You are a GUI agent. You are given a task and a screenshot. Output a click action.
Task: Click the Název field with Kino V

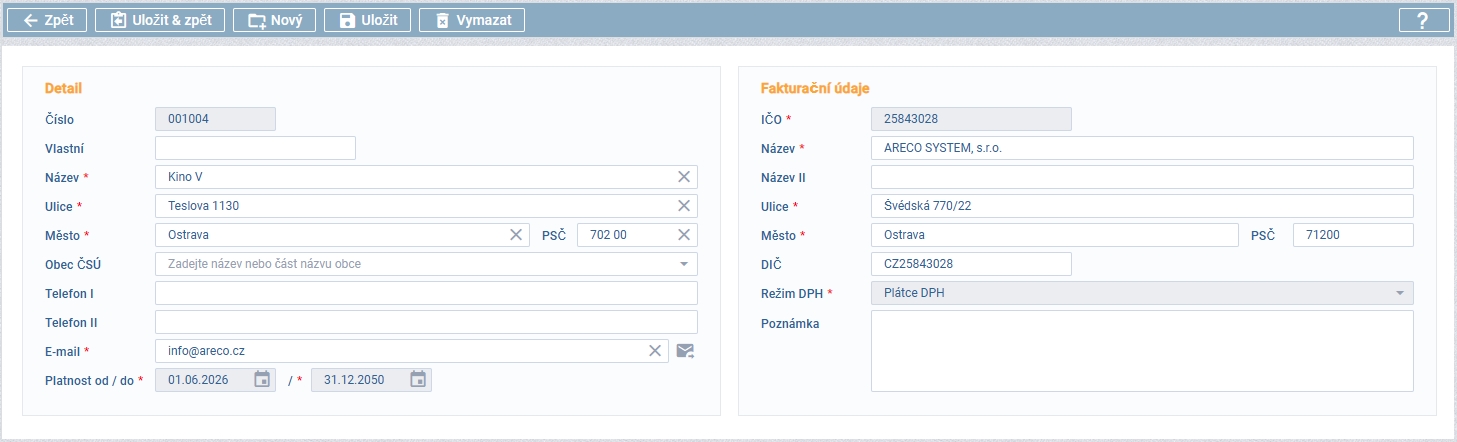[x=426, y=177]
